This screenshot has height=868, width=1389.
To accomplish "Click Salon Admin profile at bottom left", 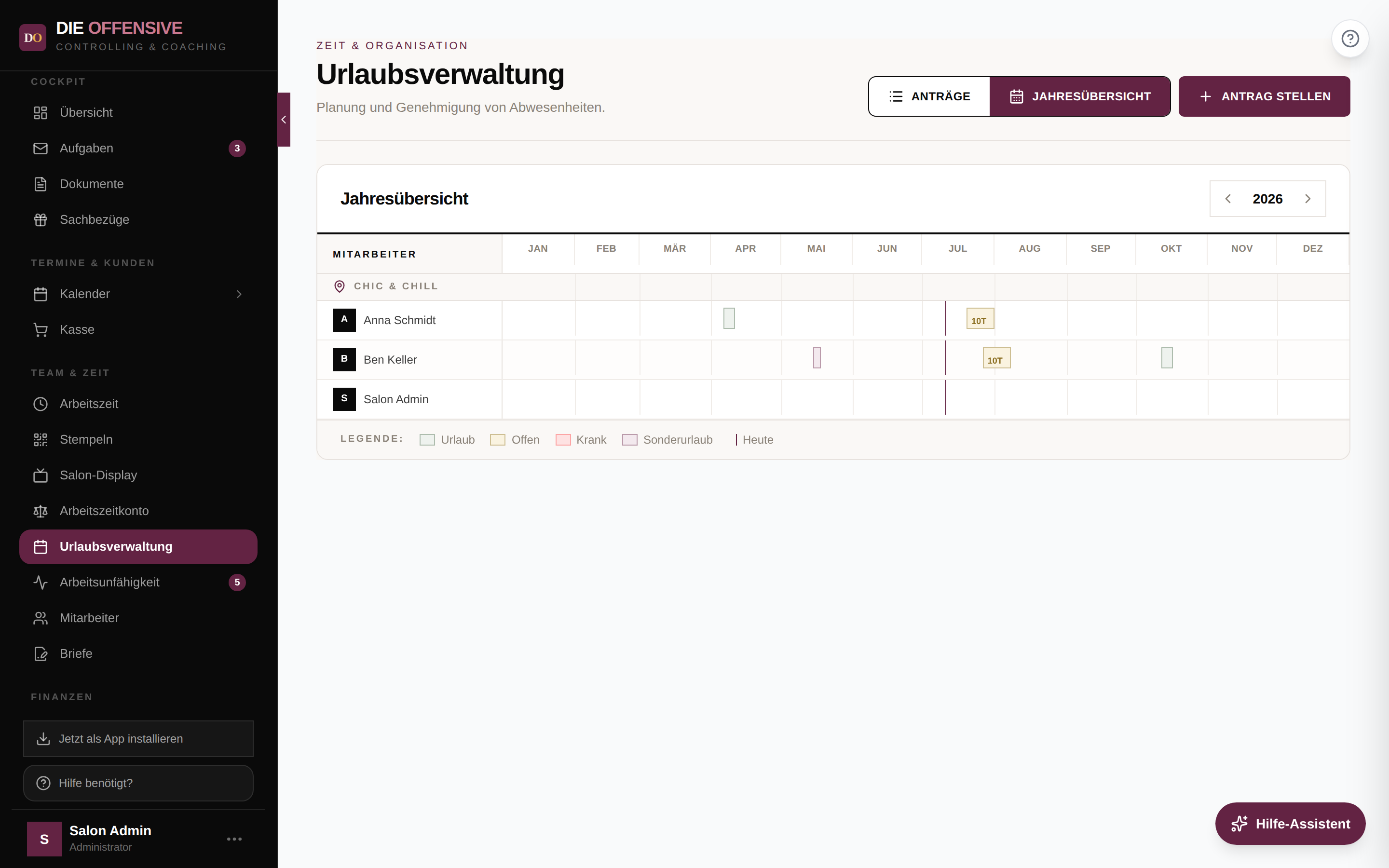I will 138,839.
